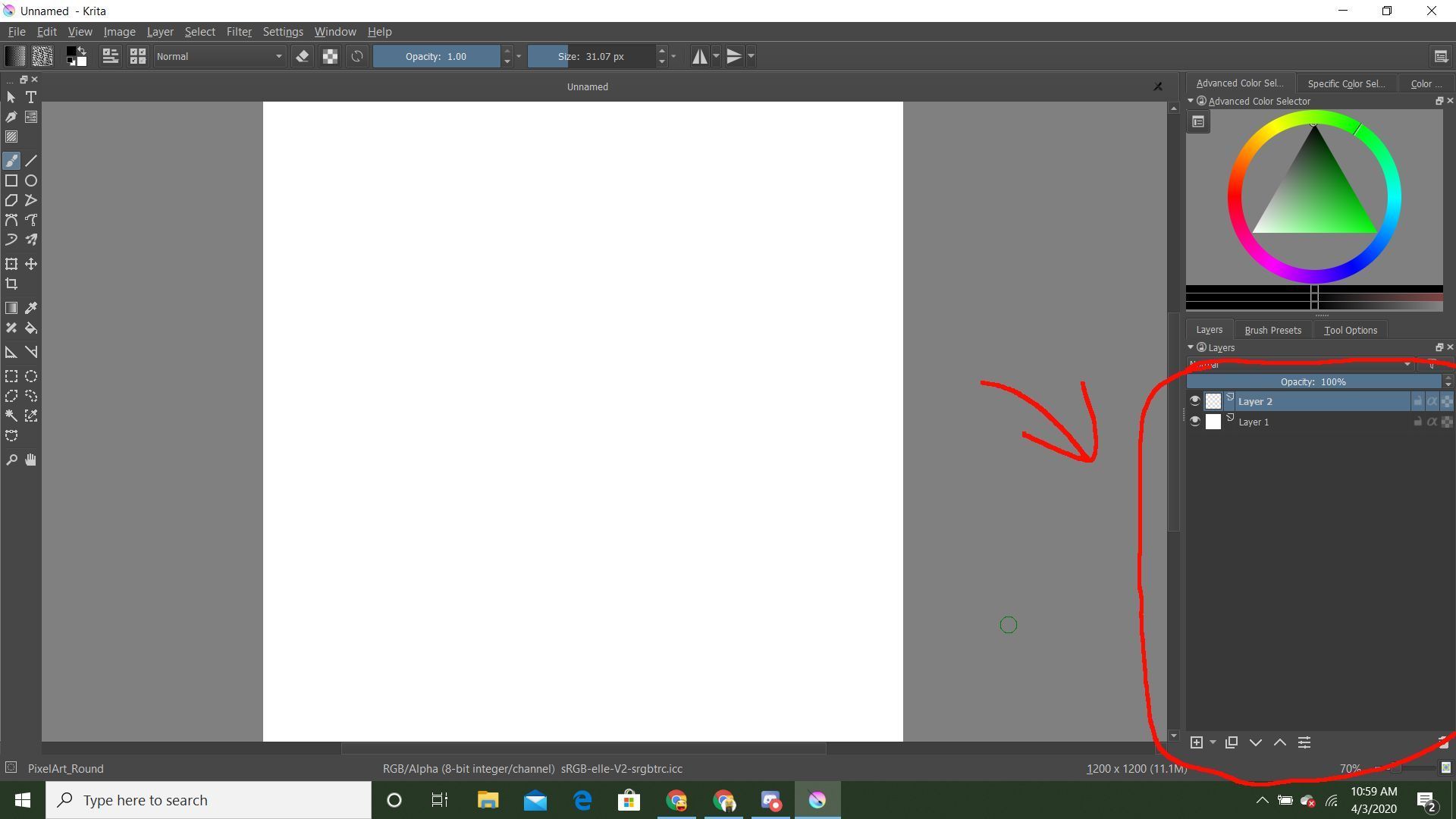1456x819 pixels.
Task: Open the Gradient tool
Action: click(x=11, y=307)
